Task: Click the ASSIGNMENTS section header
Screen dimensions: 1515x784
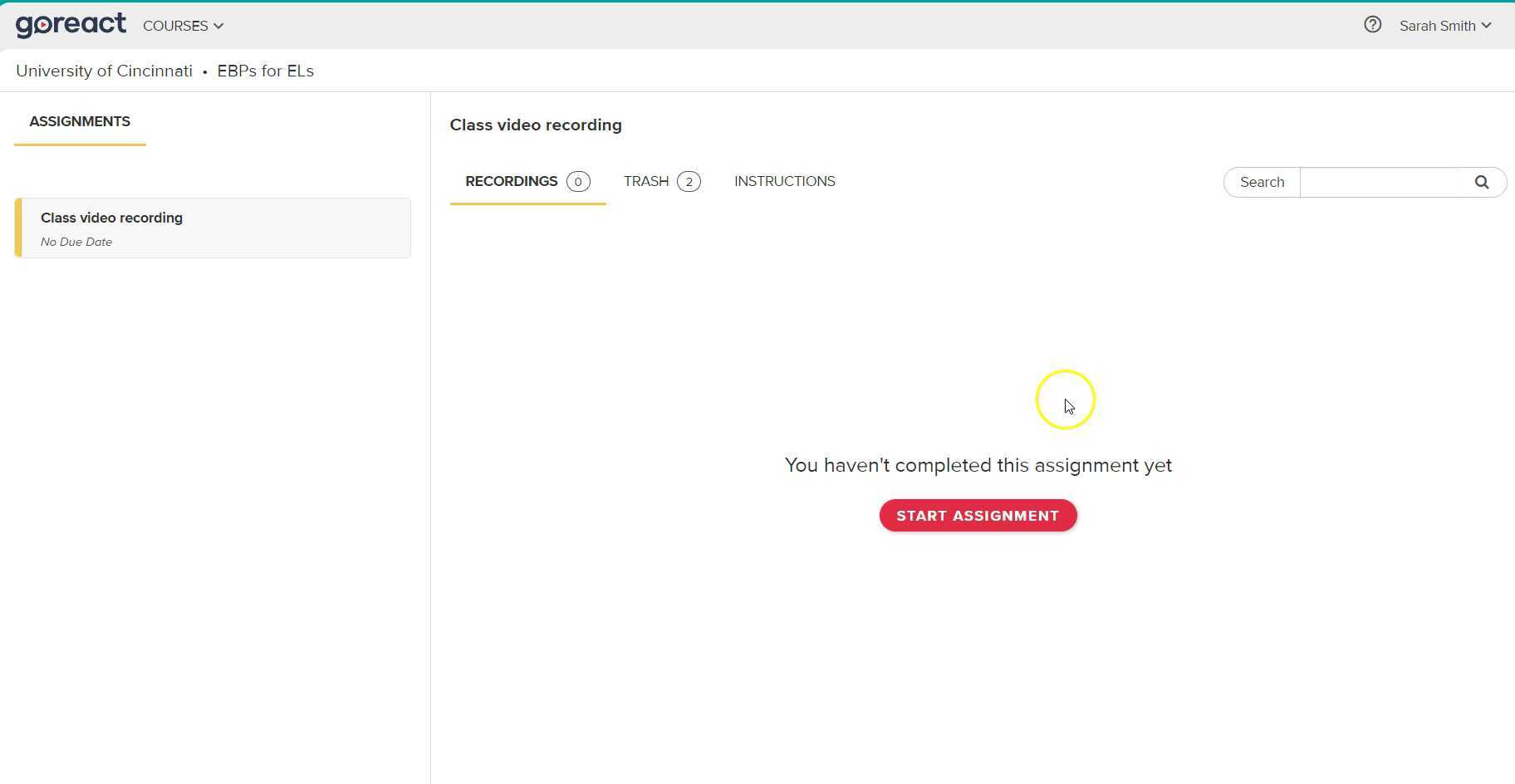Action: (x=79, y=121)
